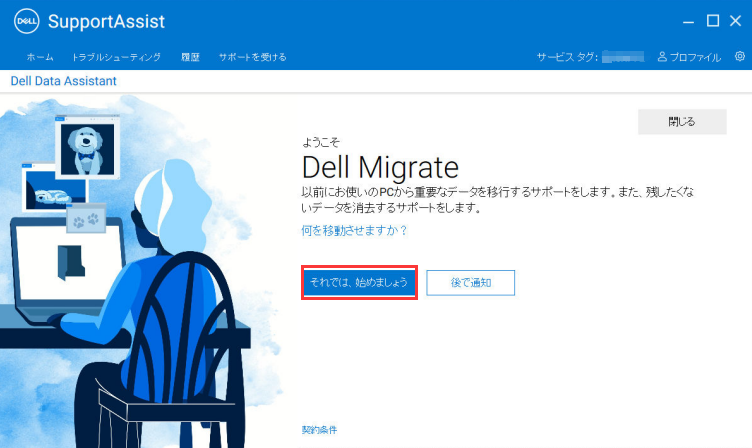Click the それでは、始めましょう button
Image resolution: width=752 pixels, height=448 pixels.
(x=359, y=283)
